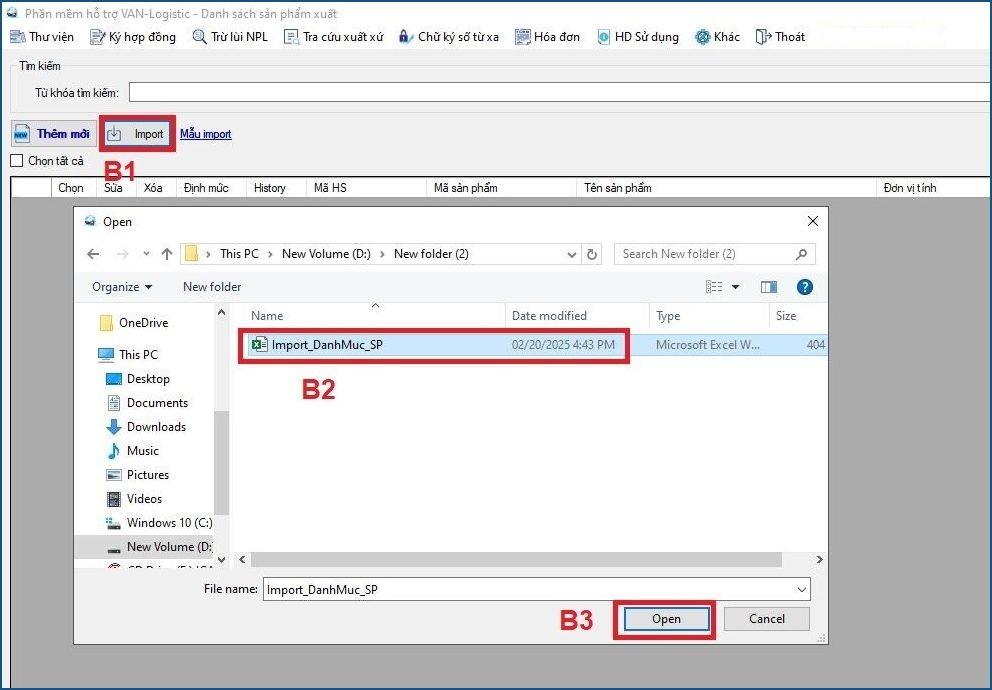
Task: Click the History column header
Action: pos(276,188)
